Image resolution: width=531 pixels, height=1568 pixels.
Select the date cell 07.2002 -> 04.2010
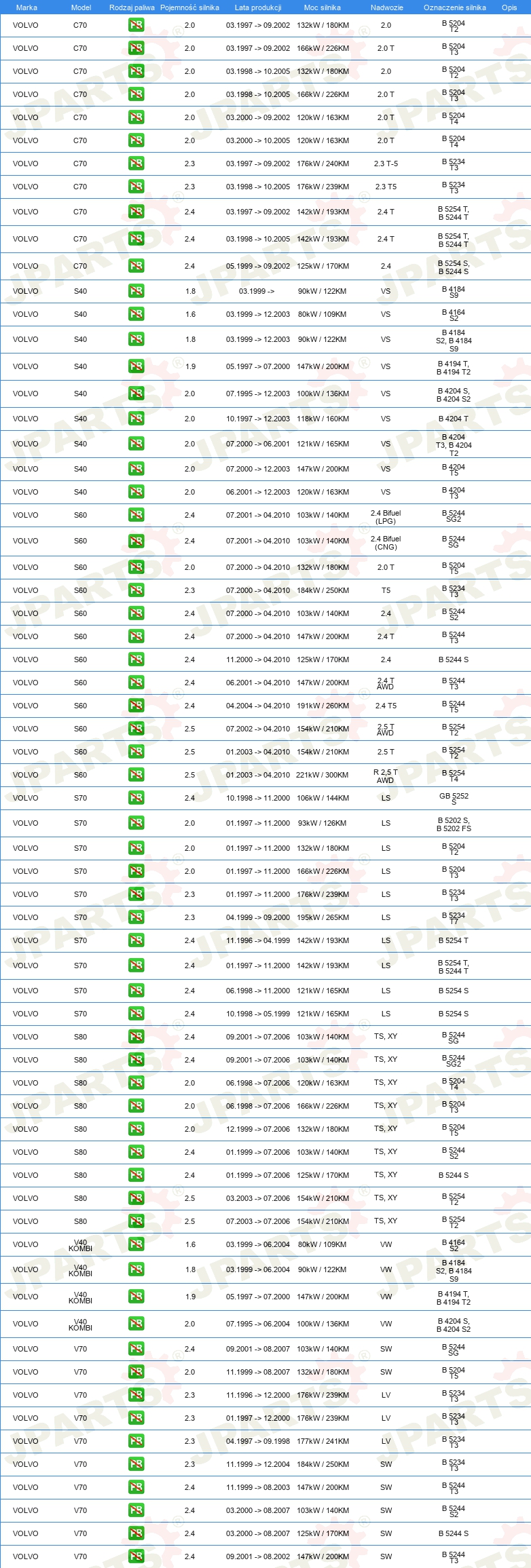tap(258, 729)
